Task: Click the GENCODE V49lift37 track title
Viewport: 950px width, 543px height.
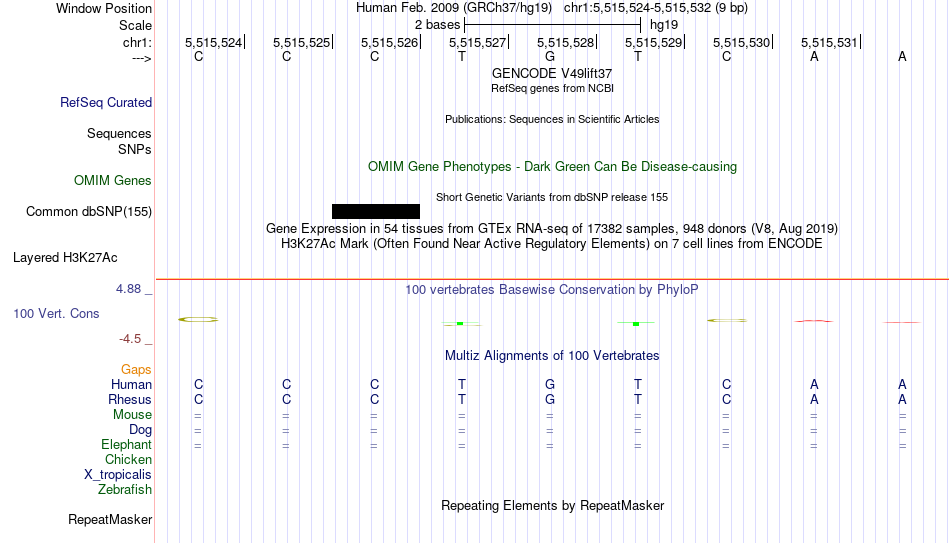Action: point(552,73)
